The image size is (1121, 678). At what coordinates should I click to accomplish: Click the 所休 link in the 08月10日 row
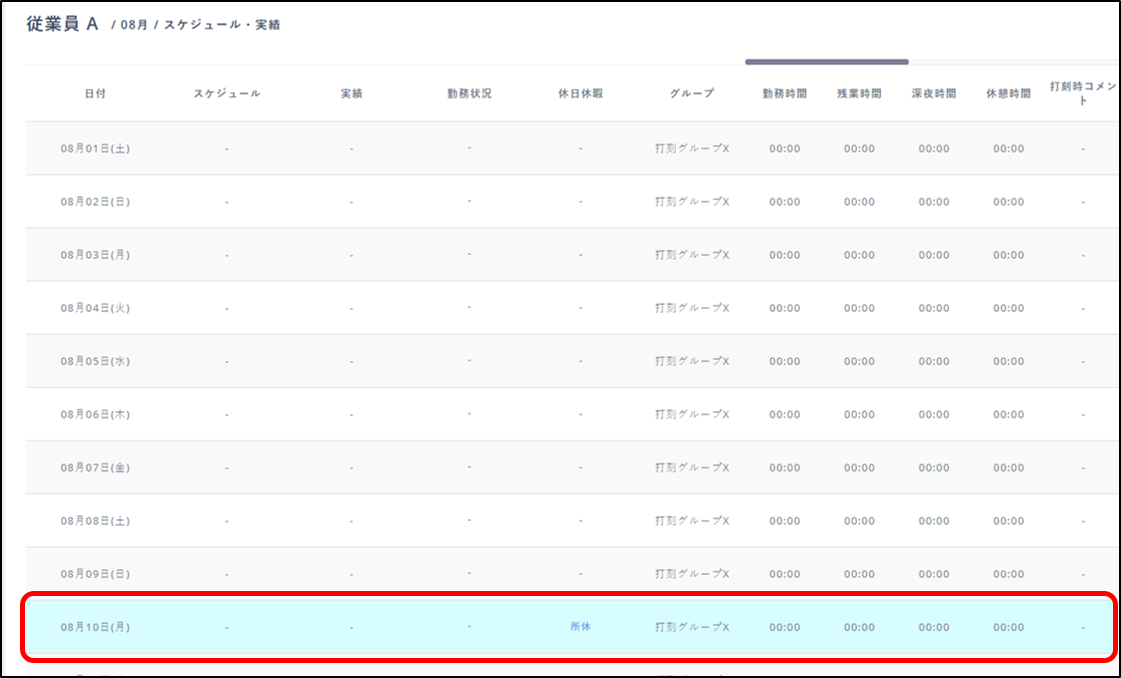point(580,627)
